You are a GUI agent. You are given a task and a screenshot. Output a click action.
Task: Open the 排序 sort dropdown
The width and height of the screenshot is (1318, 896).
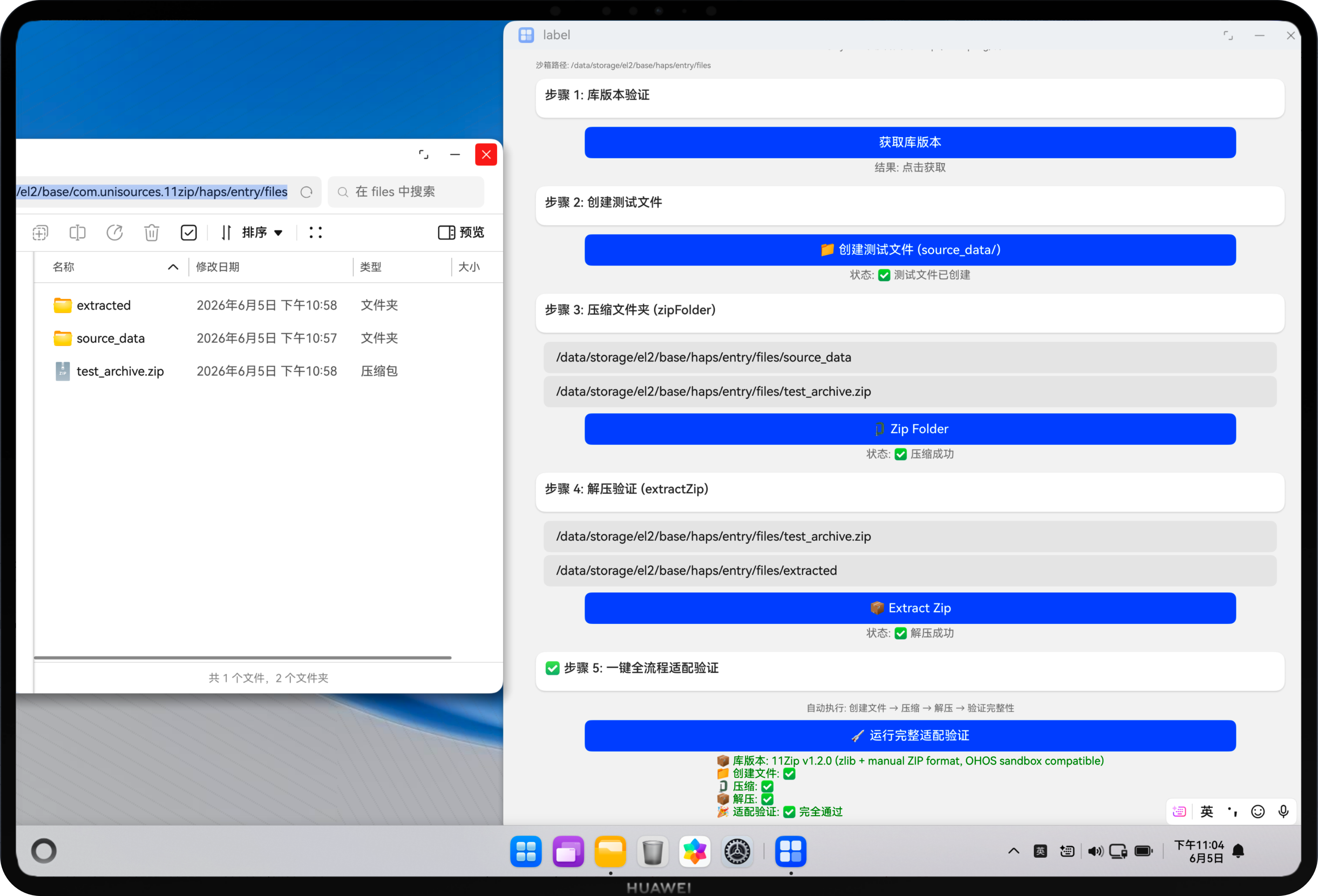(252, 232)
